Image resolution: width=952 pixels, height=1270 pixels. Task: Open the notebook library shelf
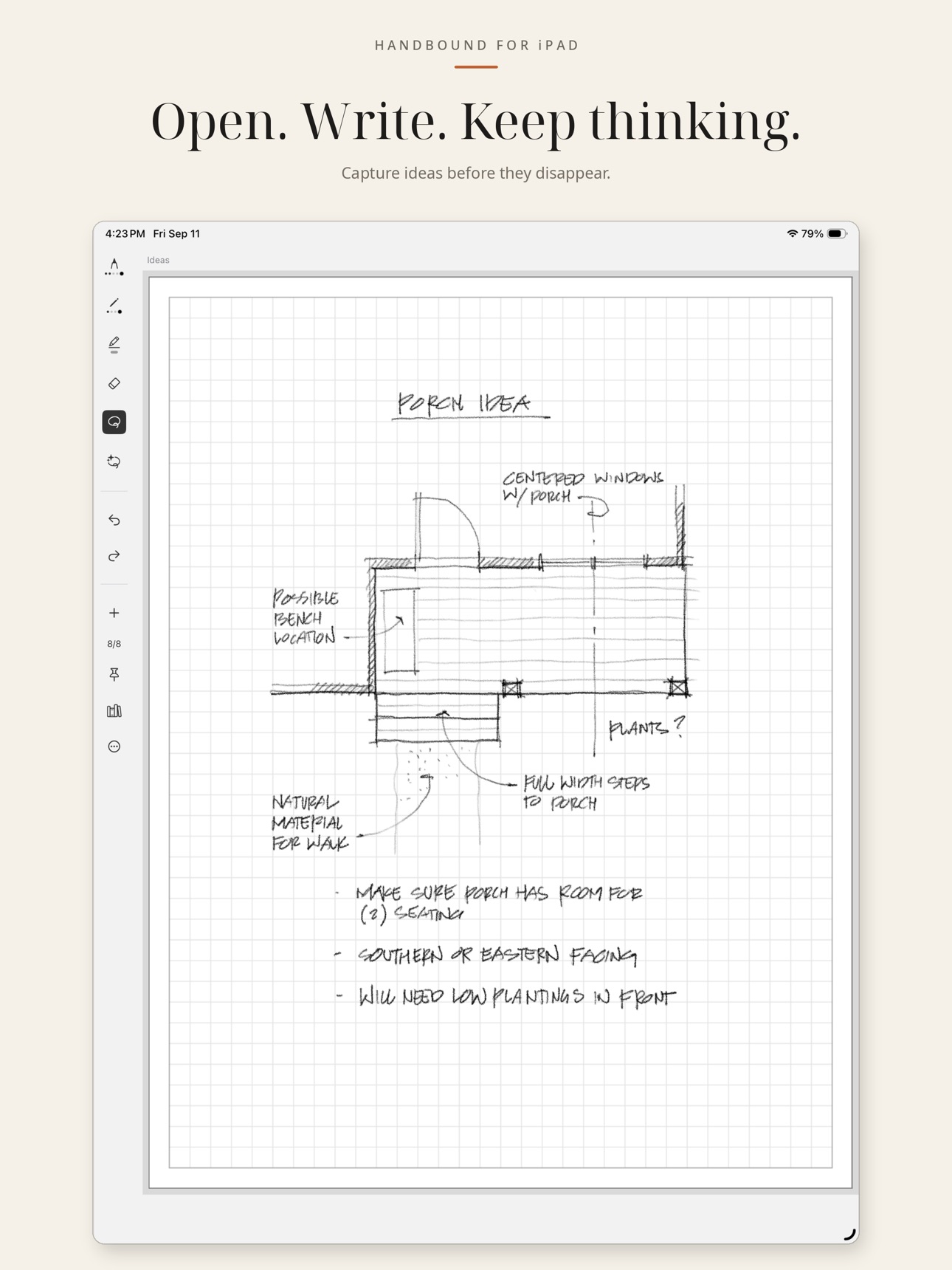pos(114,710)
